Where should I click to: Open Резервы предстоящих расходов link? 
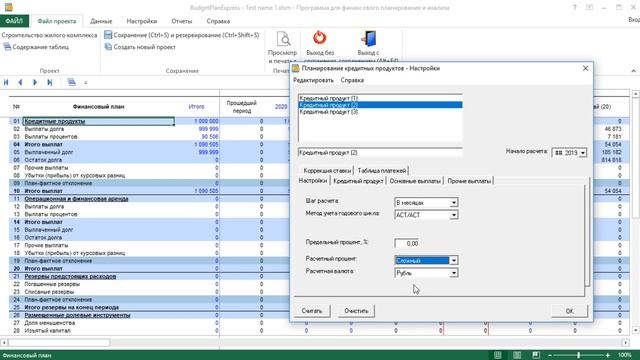point(70,276)
